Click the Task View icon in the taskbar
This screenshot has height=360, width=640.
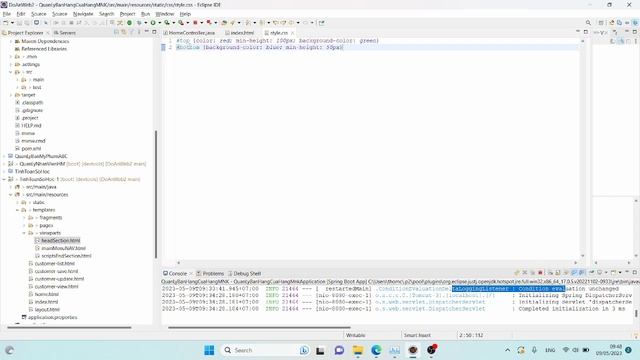coord(320,350)
